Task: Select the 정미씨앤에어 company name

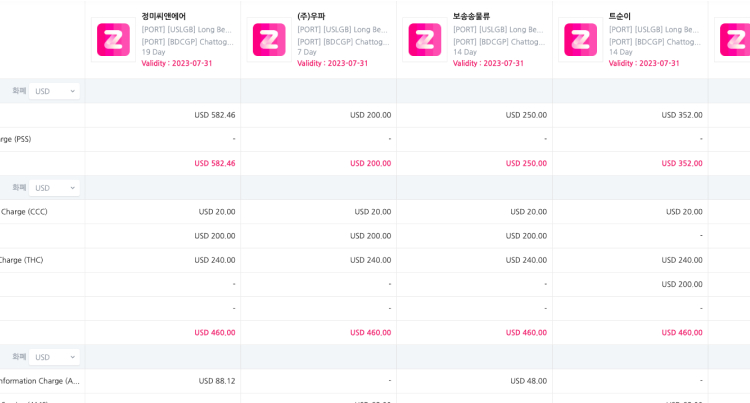Action: [164, 16]
